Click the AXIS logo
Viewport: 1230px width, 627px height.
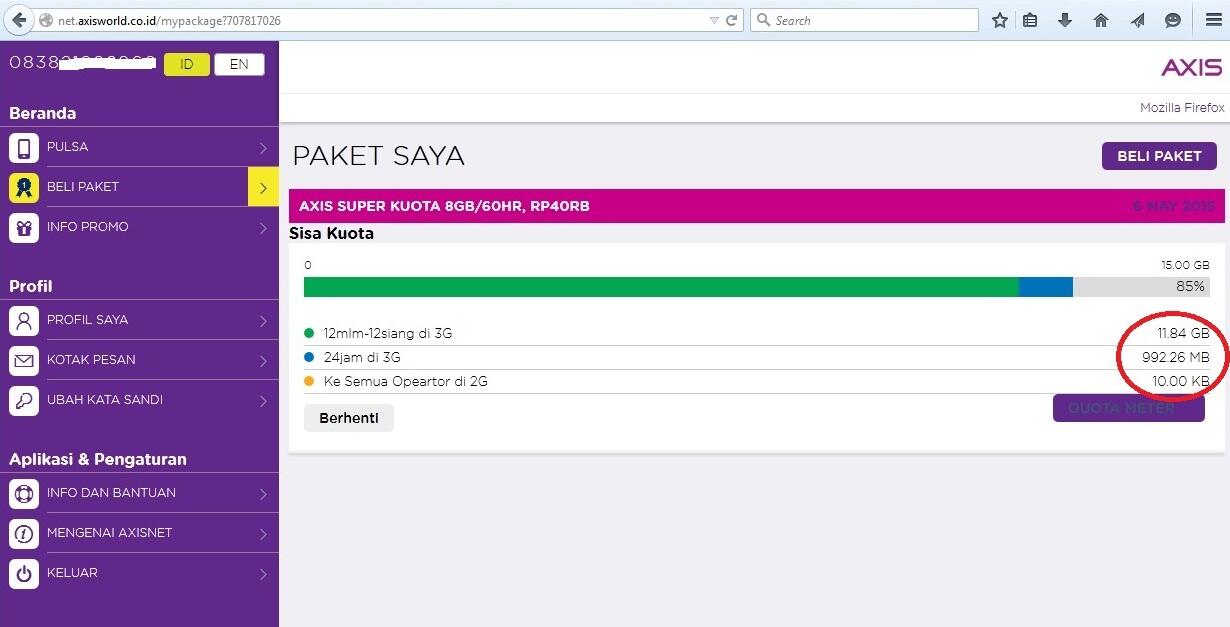(x=1191, y=67)
